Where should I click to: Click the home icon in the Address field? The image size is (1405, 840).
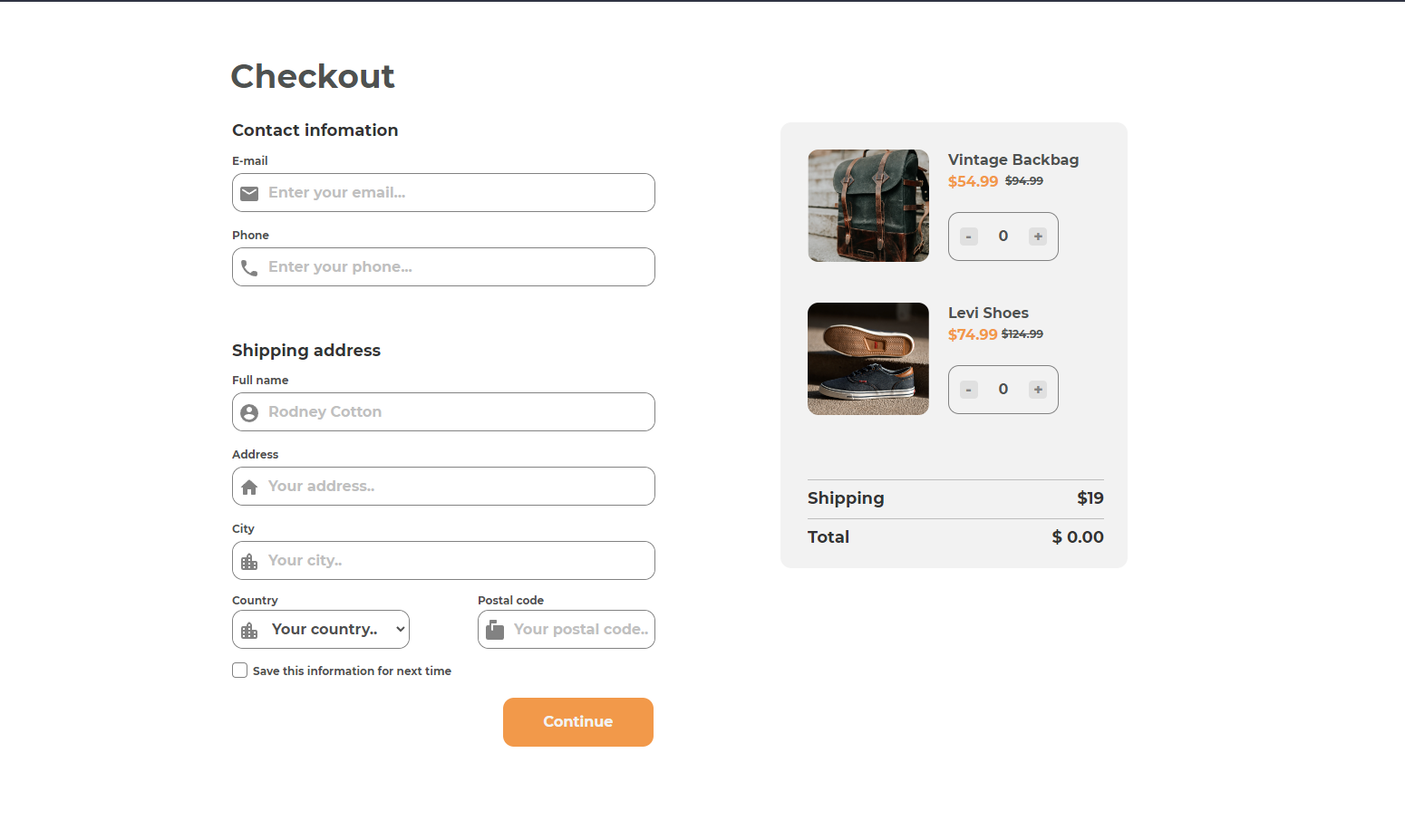249,486
